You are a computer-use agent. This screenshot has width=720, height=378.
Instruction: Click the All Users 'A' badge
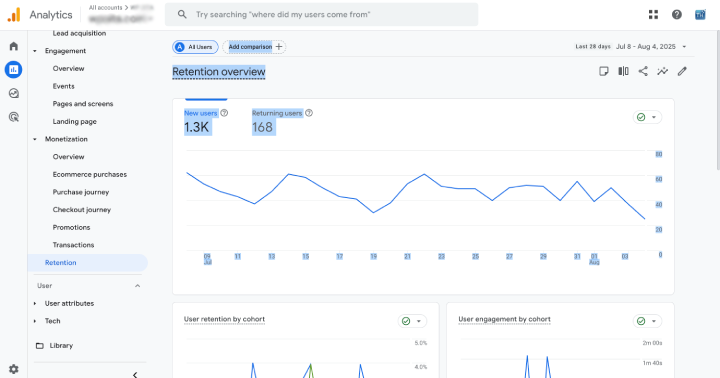click(x=180, y=47)
